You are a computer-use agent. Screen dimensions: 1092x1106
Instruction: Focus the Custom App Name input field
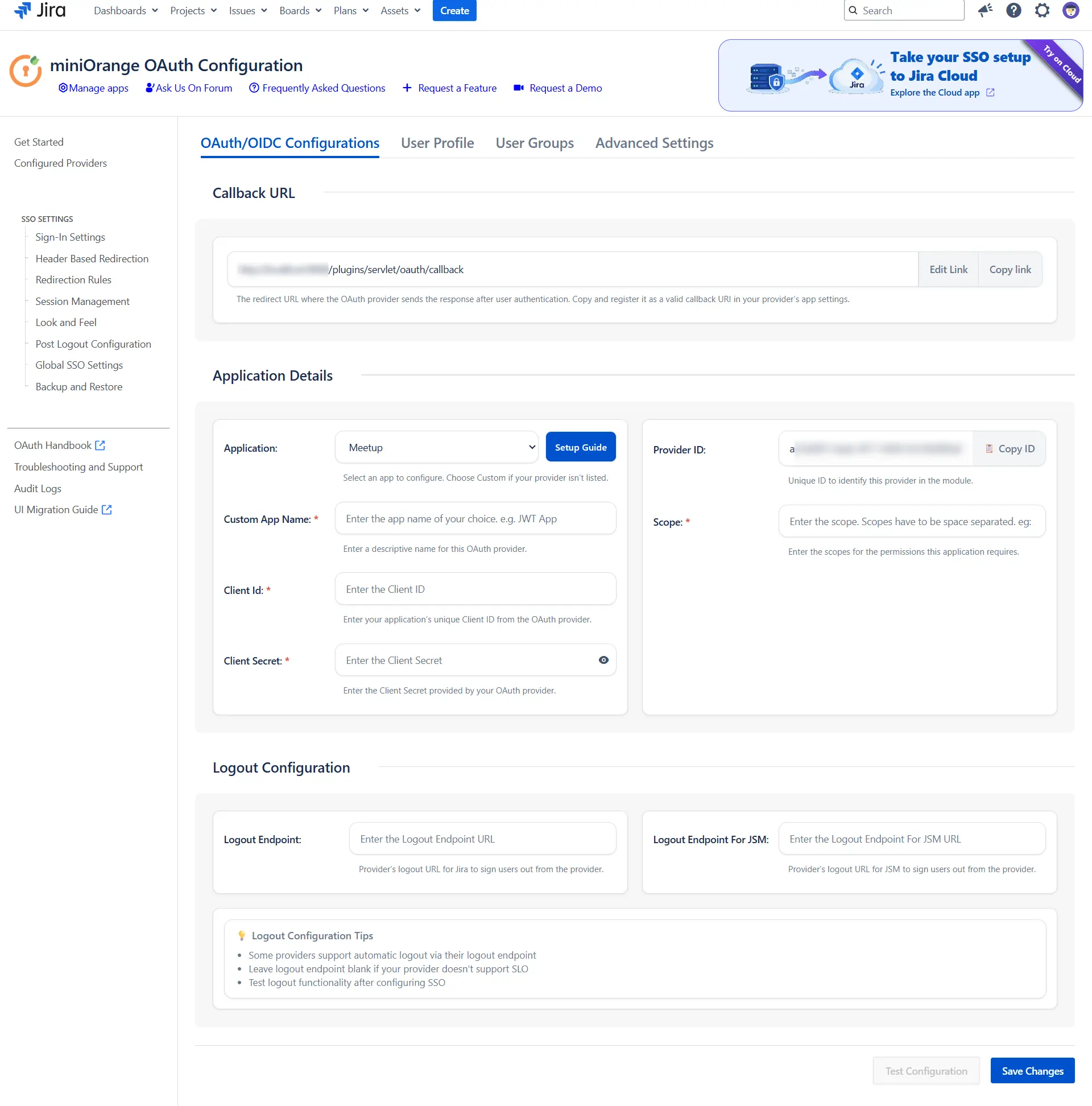point(475,519)
